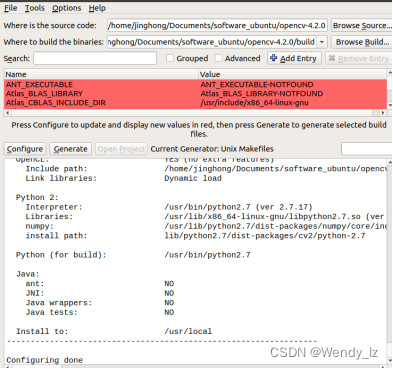
Task: Click the ANT_EXECUTABLE-NOTFOUND value cell
Action: click(x=257, y=84)
